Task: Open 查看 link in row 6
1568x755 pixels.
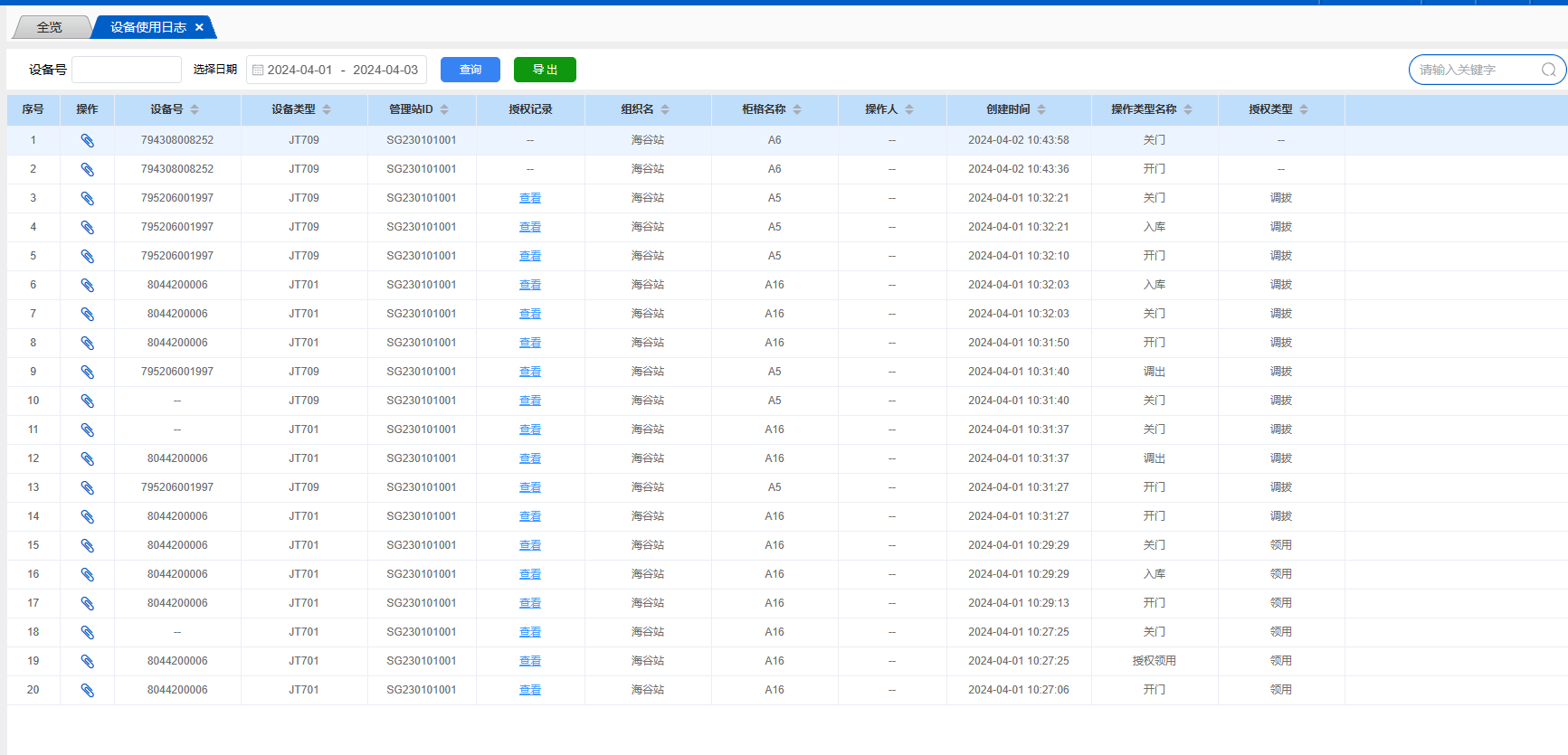Action: (530, 285)
